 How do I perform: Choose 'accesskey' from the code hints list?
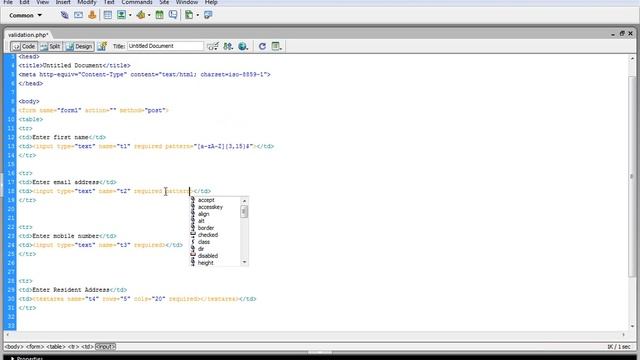tap(210, 207)
